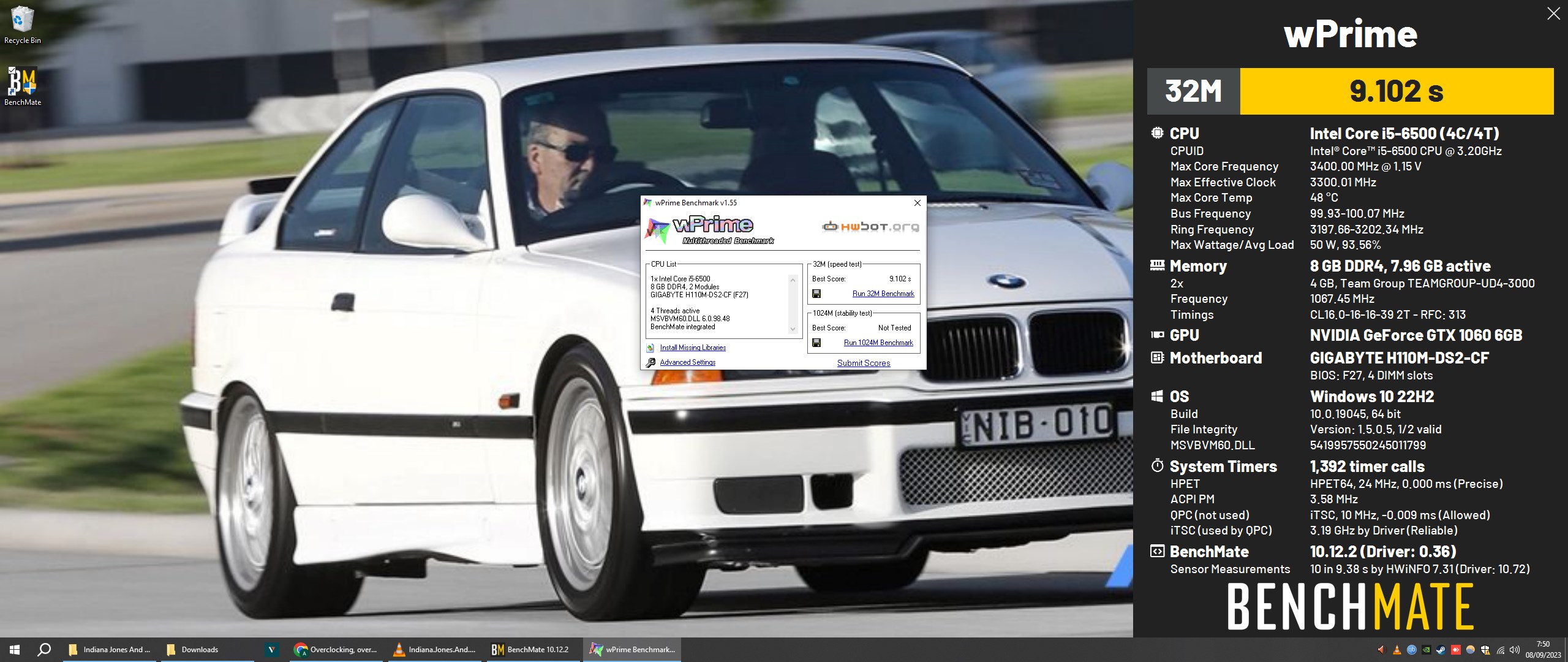This screenshot has height=662, width=1568.
Task: Click the OS Windows logo icon in panel
Action: pos(1157,396)
